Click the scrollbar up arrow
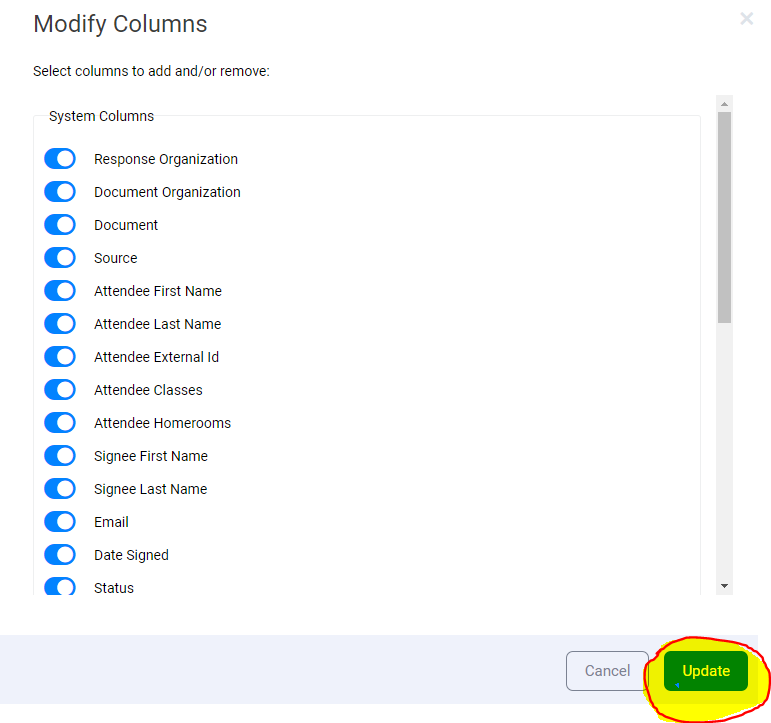The image size is (771, 723). [x=725, y=103]
